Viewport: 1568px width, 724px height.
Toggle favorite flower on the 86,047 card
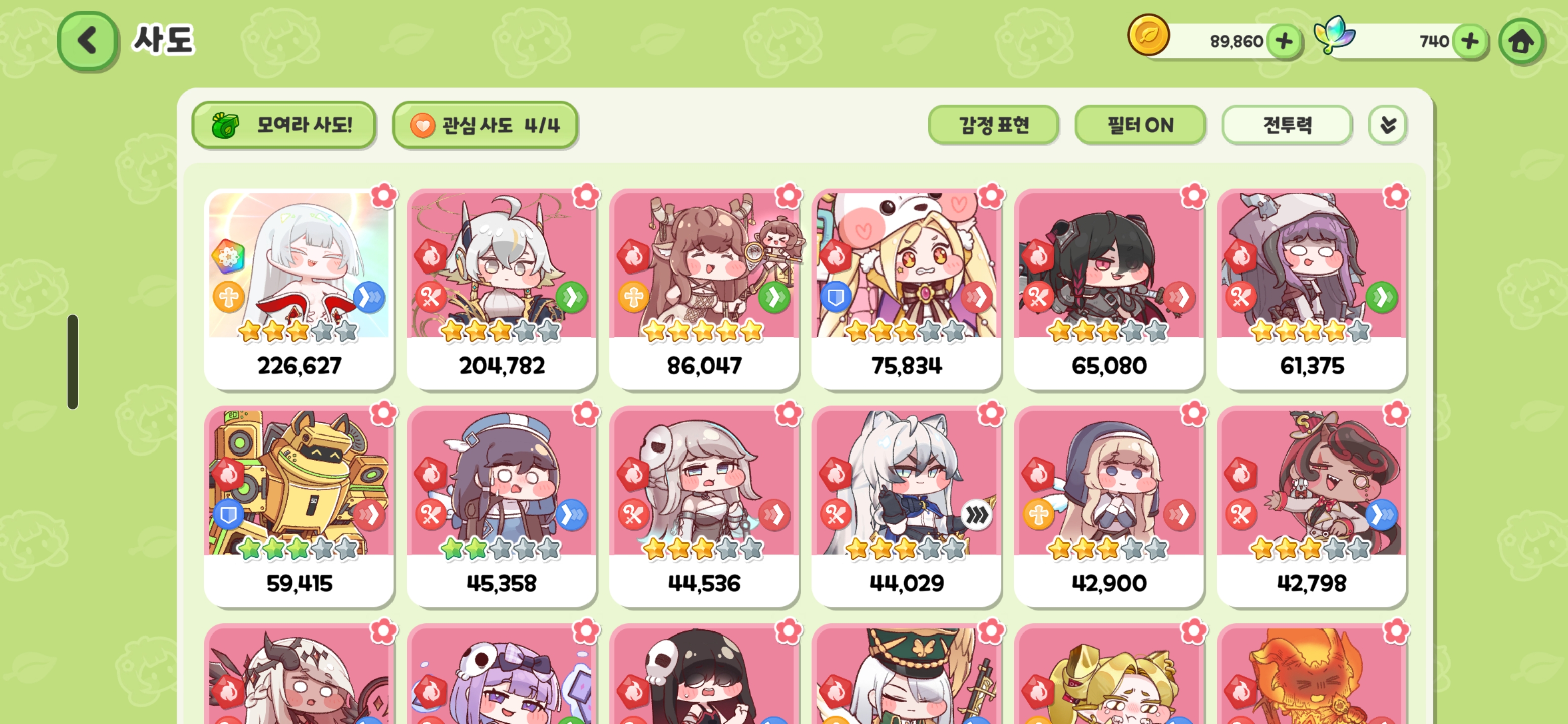pos(788,196)
